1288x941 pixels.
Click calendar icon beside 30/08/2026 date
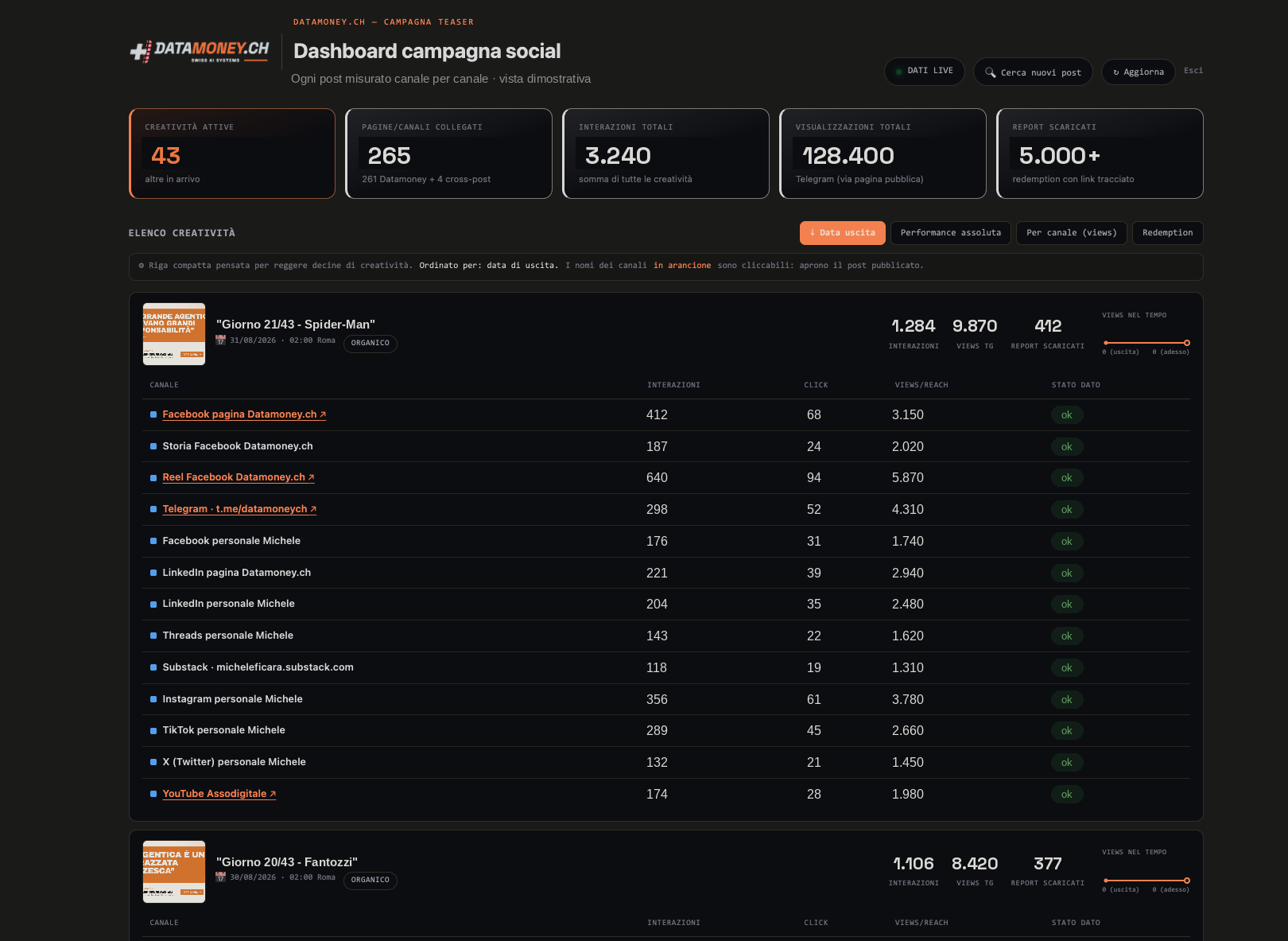[221, 877]
